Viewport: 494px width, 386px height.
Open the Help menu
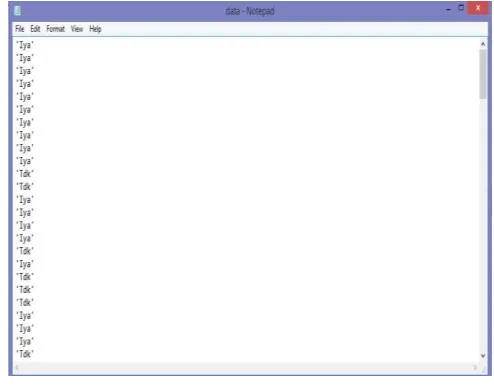pos(95,29)
